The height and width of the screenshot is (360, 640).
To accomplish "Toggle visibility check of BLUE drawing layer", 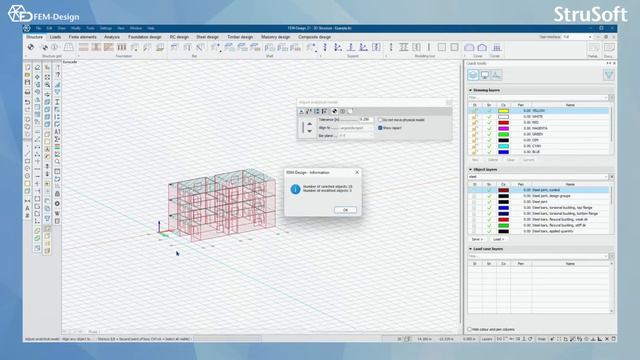I will coord(489,152).
